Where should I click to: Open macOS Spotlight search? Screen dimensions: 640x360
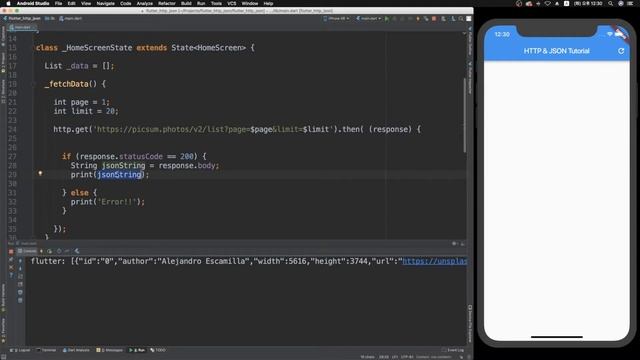pyautogui.click(x=610, y=3)
